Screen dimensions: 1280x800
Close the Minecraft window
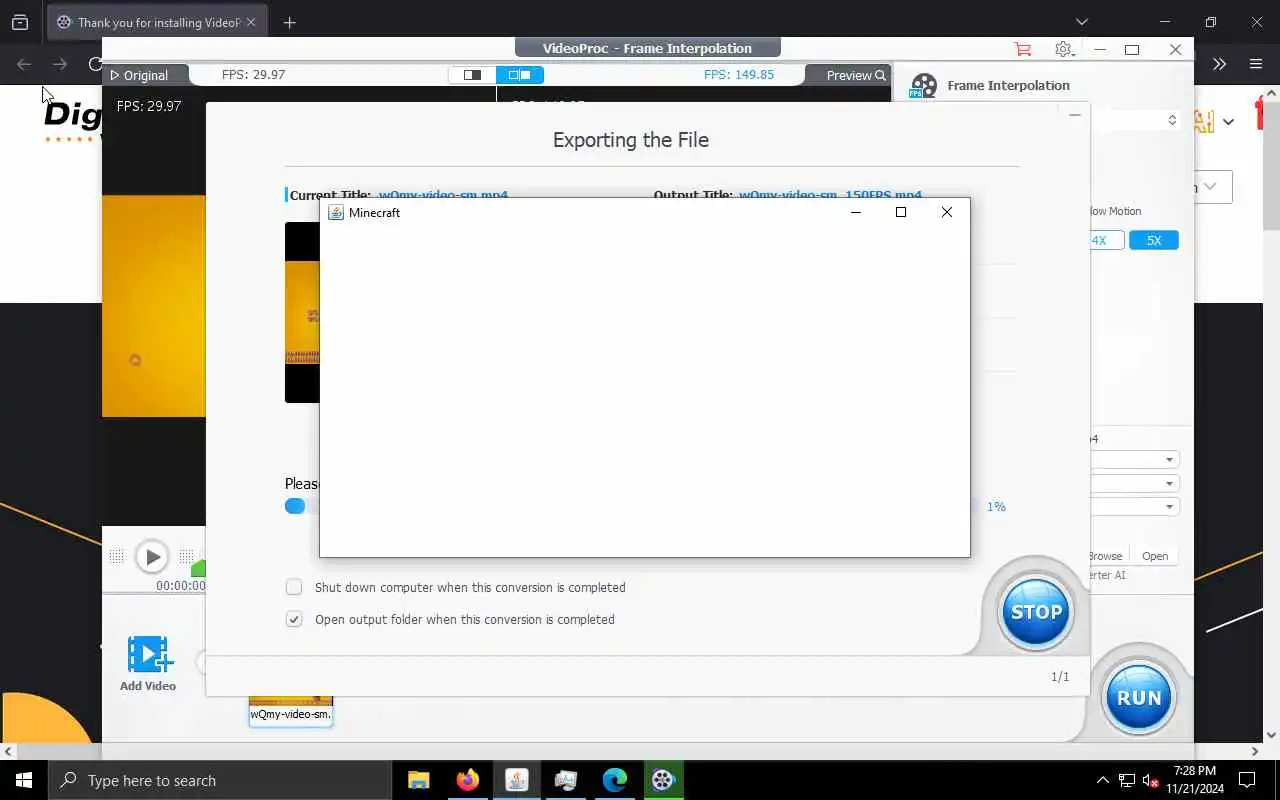(946, 212)
